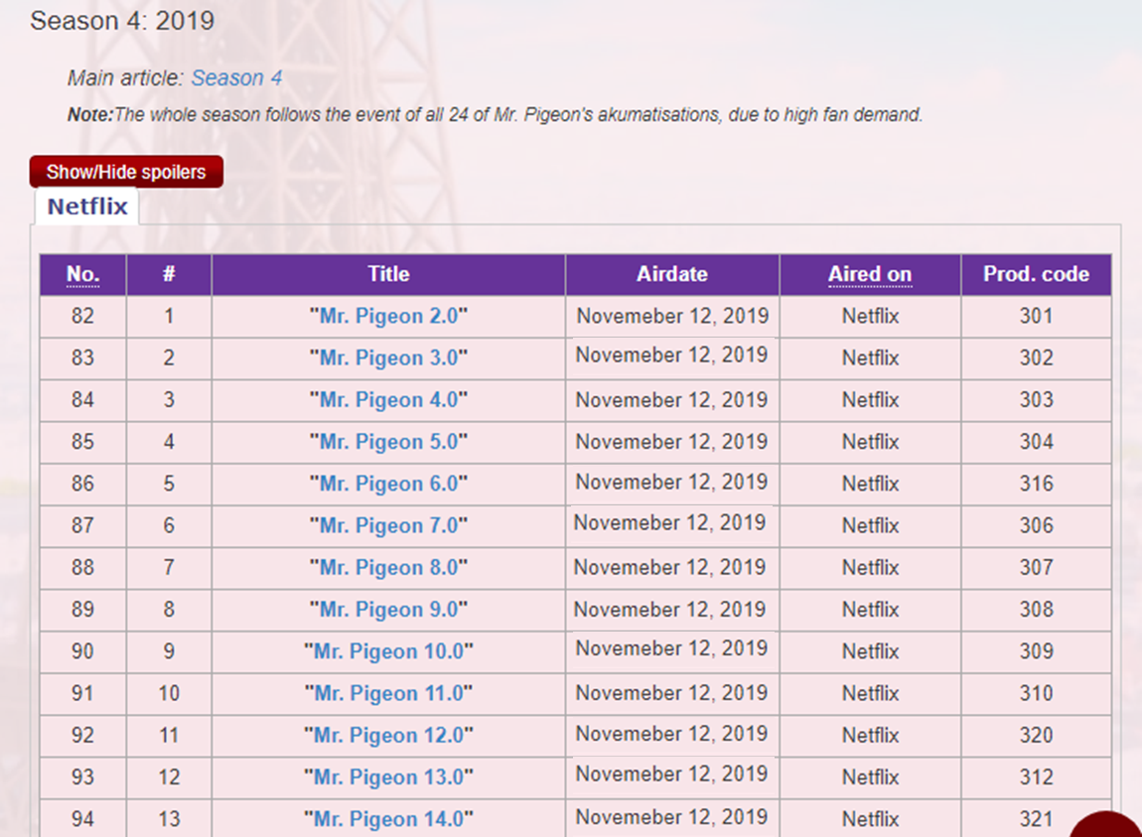Open the Mr. Pigeon 10.0 episode link

coord(388,652)
